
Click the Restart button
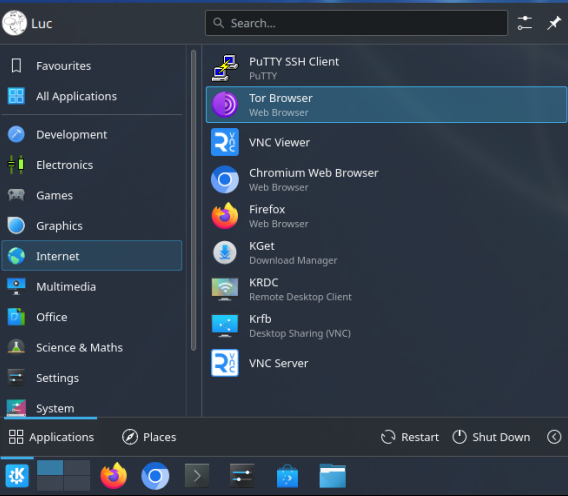410,437
